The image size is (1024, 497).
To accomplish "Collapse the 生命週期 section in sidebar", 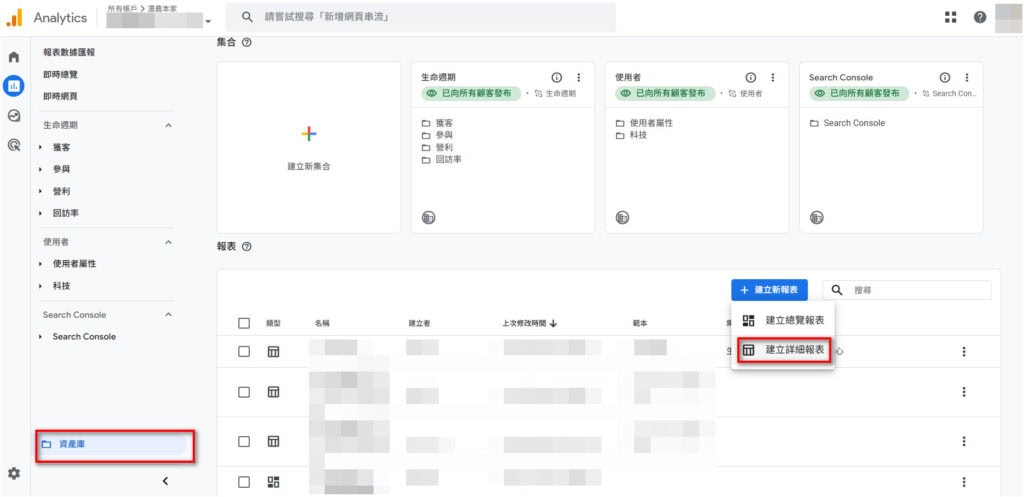I will [168, 125].
